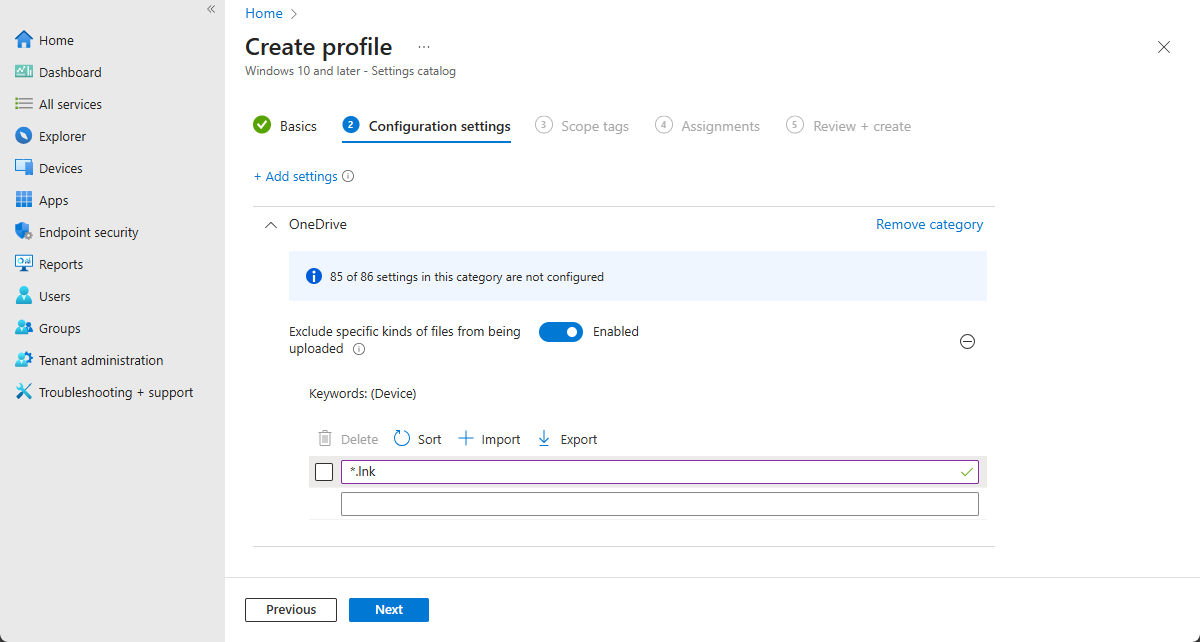Jump to the Review + create step

(849, 126)
